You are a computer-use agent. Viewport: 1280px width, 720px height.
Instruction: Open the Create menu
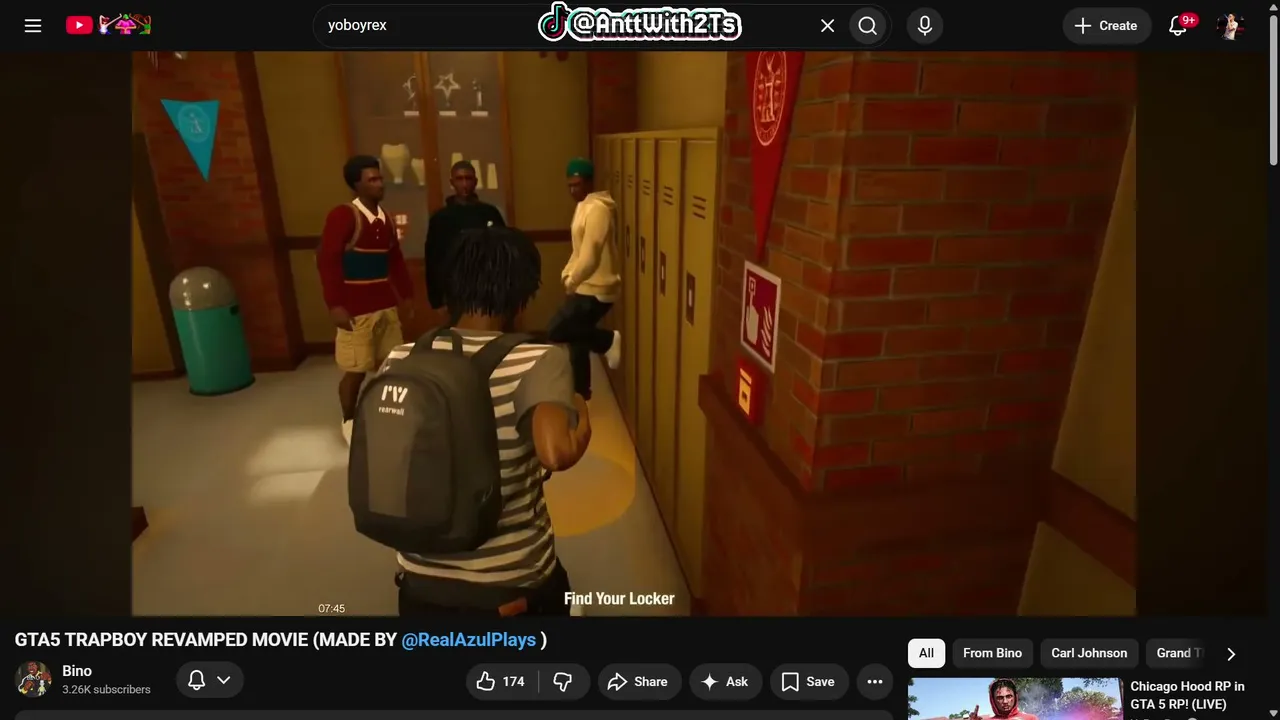click(1107, 26)
